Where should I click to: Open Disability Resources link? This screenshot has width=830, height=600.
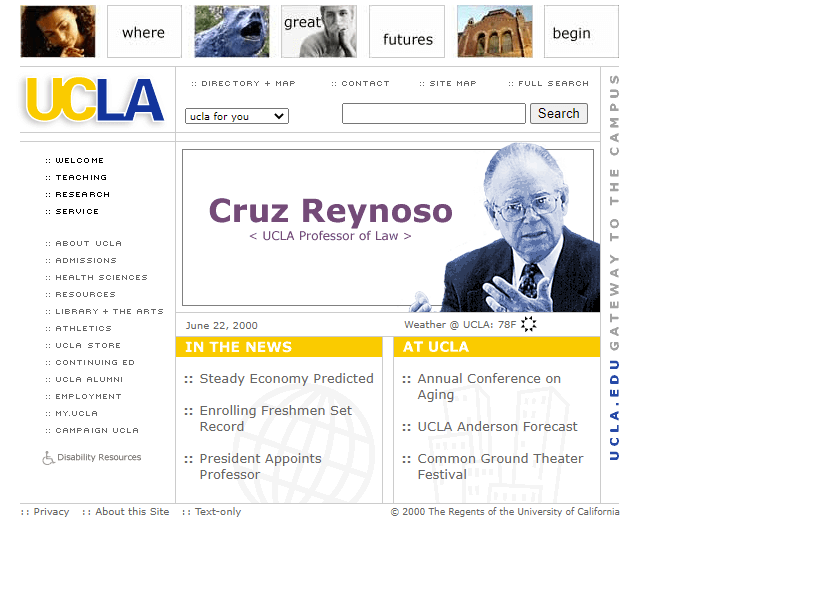[99, 457]
